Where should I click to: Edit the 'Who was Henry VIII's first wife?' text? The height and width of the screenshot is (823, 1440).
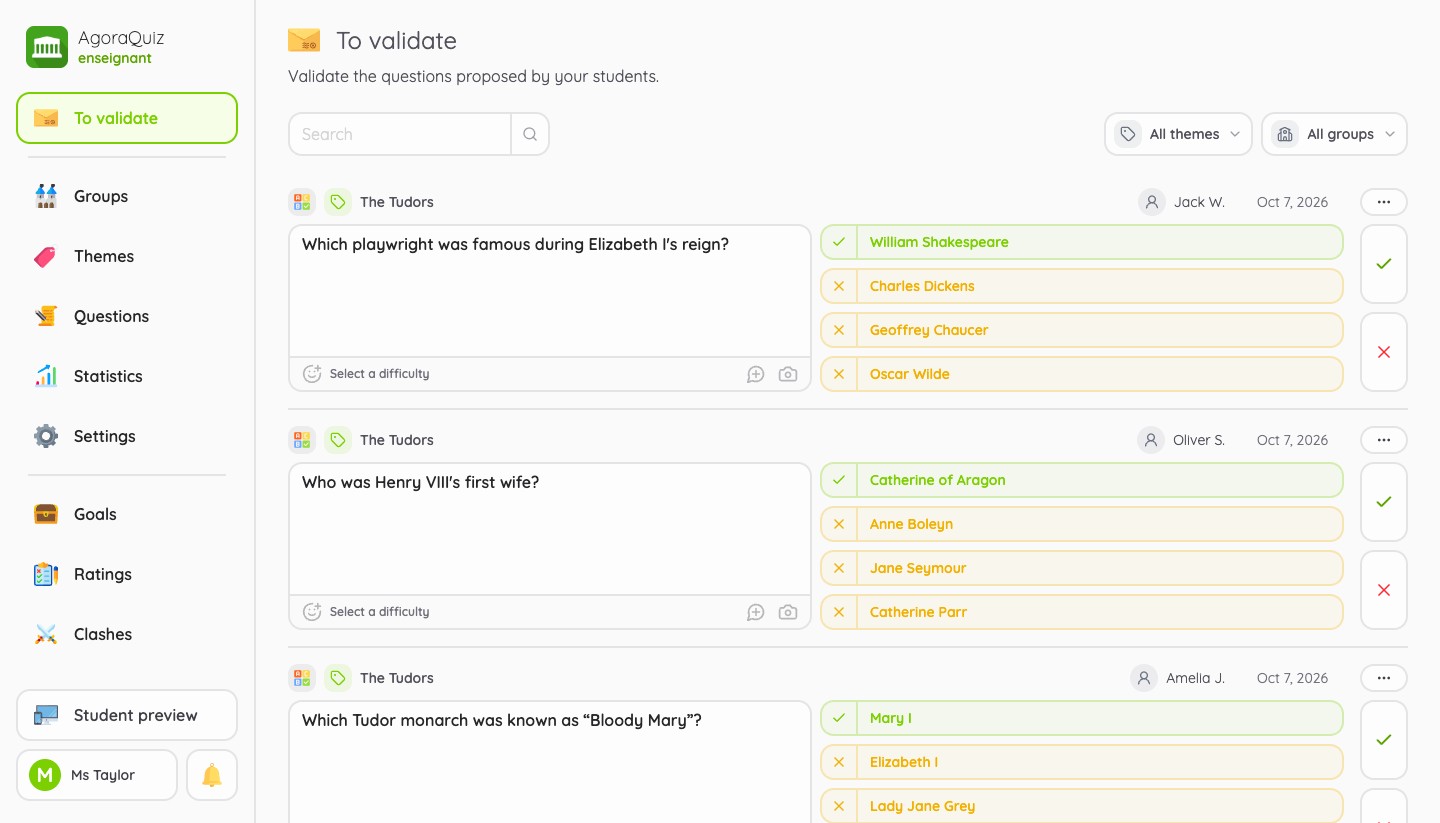[x=550, y=529]
